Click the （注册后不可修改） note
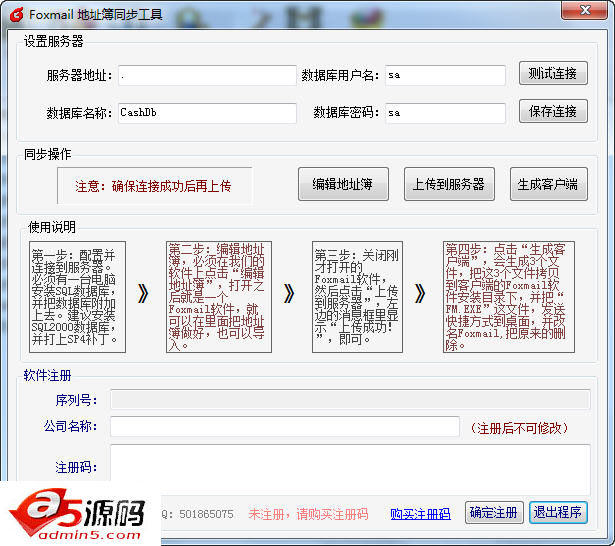This screenshot has height=546, width=615. 519,428
